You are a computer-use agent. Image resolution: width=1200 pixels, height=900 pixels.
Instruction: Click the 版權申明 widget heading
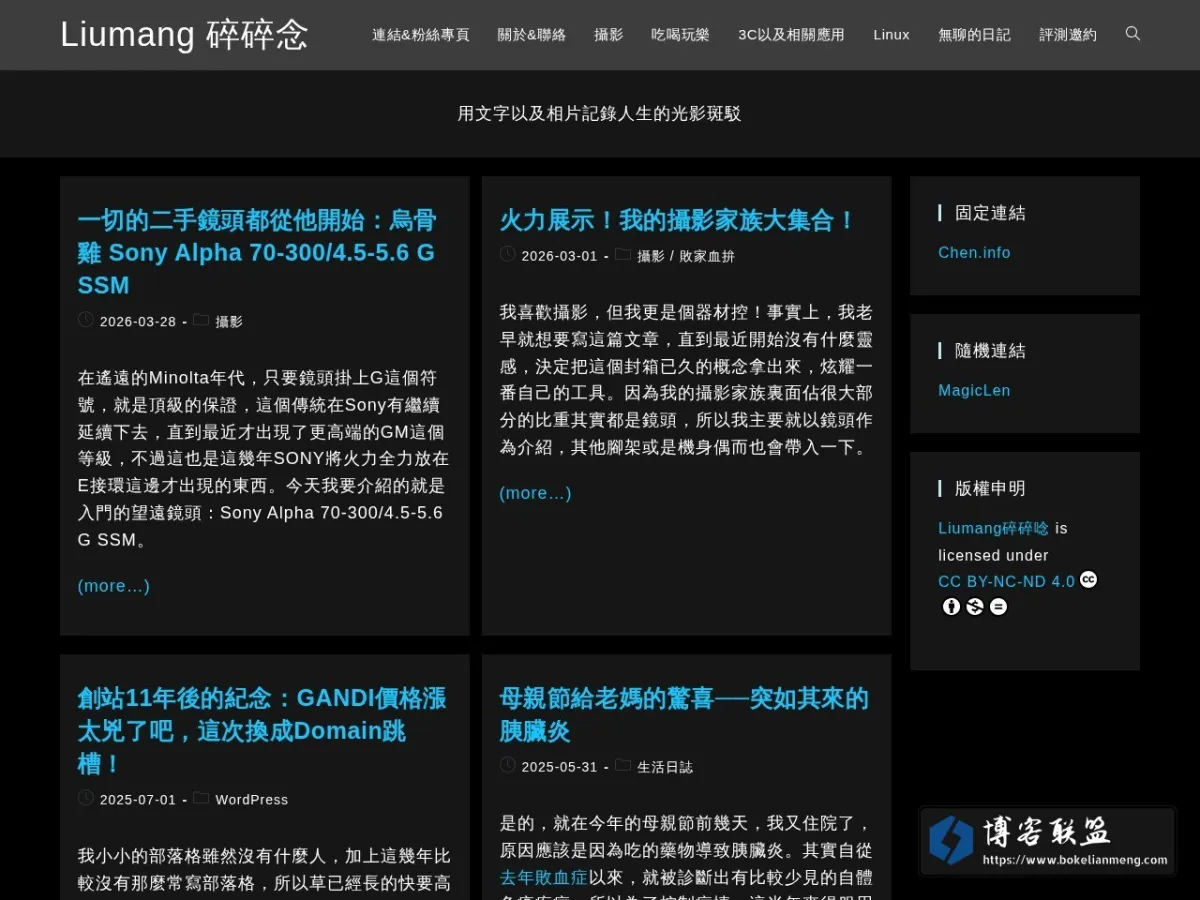click(x=990, y=489)
